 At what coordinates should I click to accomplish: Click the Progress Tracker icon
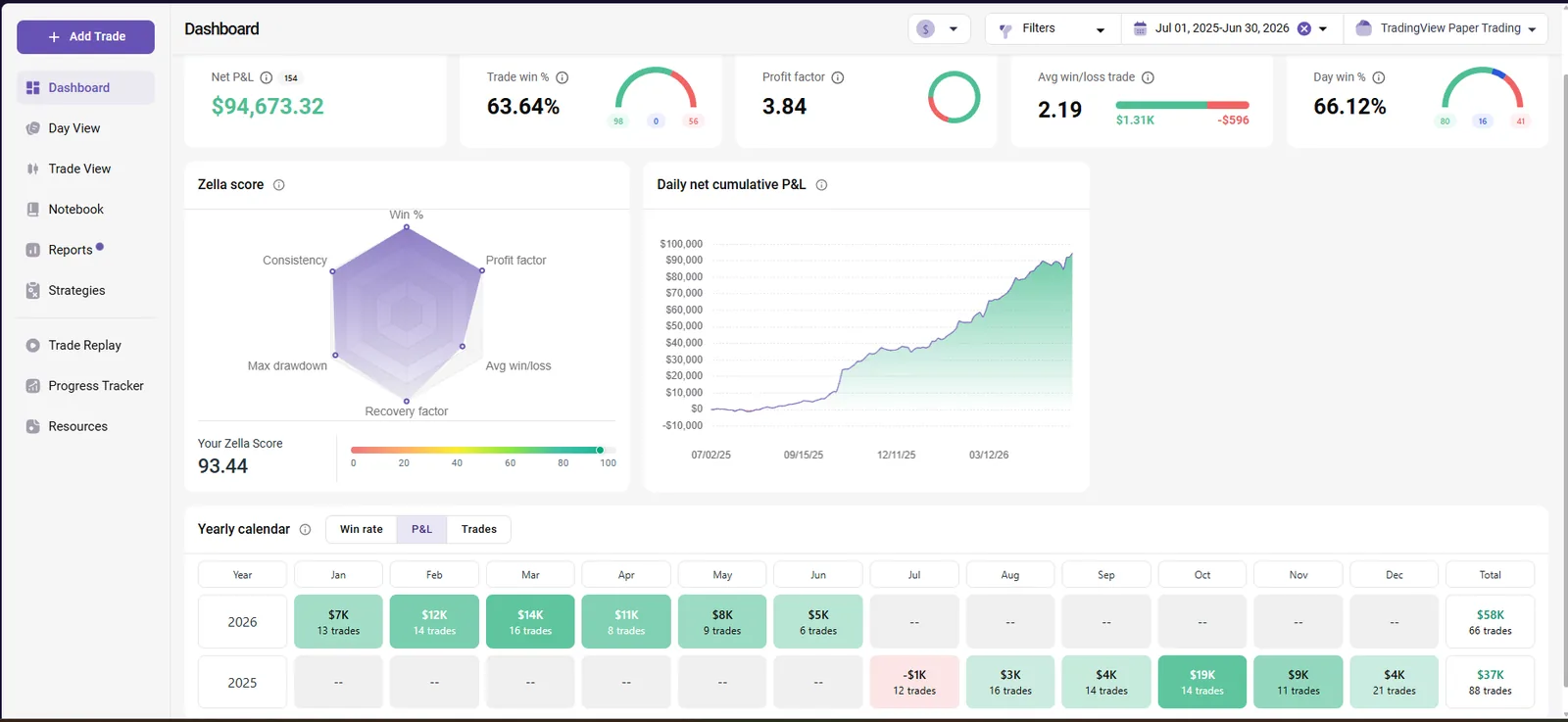pos(32,386)
